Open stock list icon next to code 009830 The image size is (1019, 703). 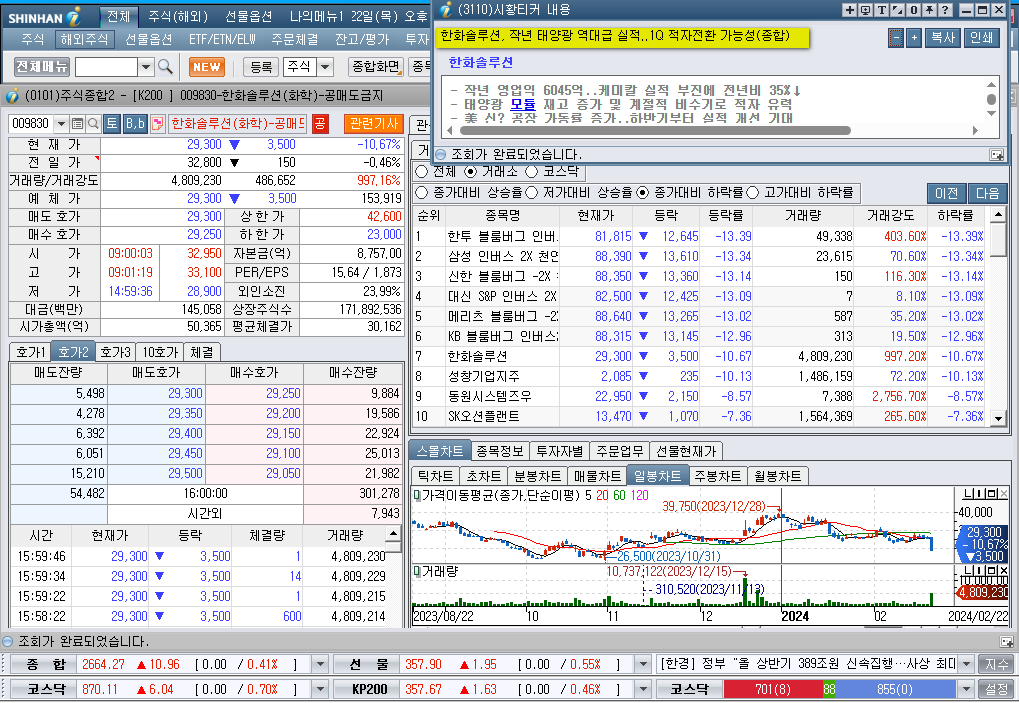click(x=77, y=123)
